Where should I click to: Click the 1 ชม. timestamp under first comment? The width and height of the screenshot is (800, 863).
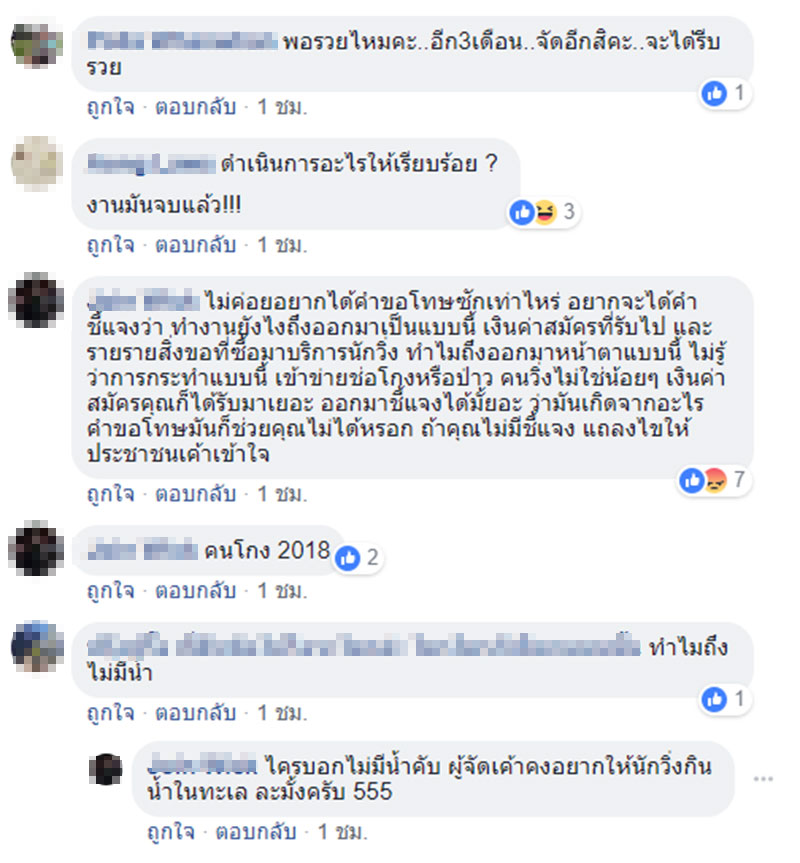tap(282, 107)
